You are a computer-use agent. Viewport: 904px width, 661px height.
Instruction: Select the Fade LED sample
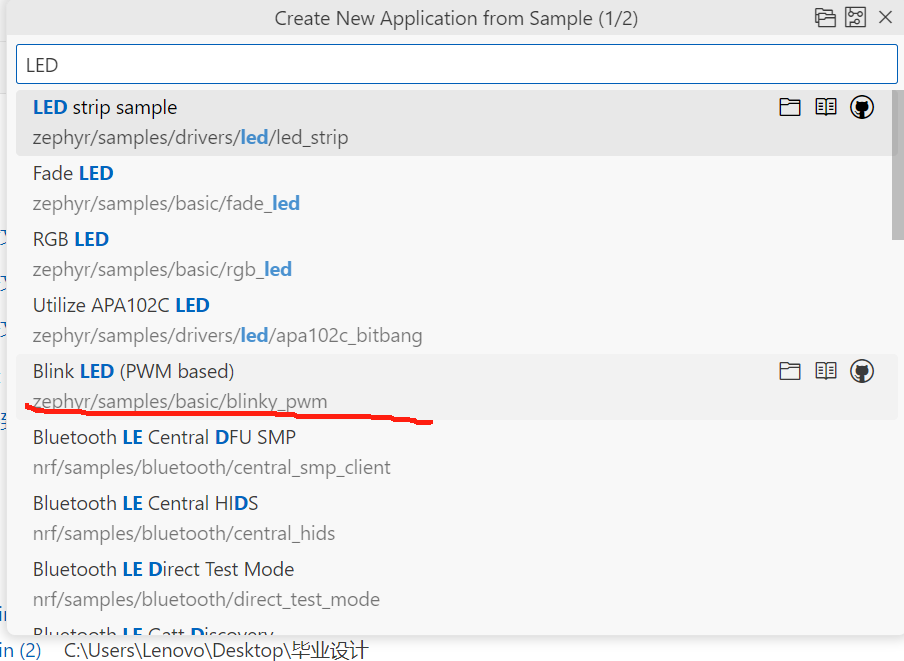(300, 187)
